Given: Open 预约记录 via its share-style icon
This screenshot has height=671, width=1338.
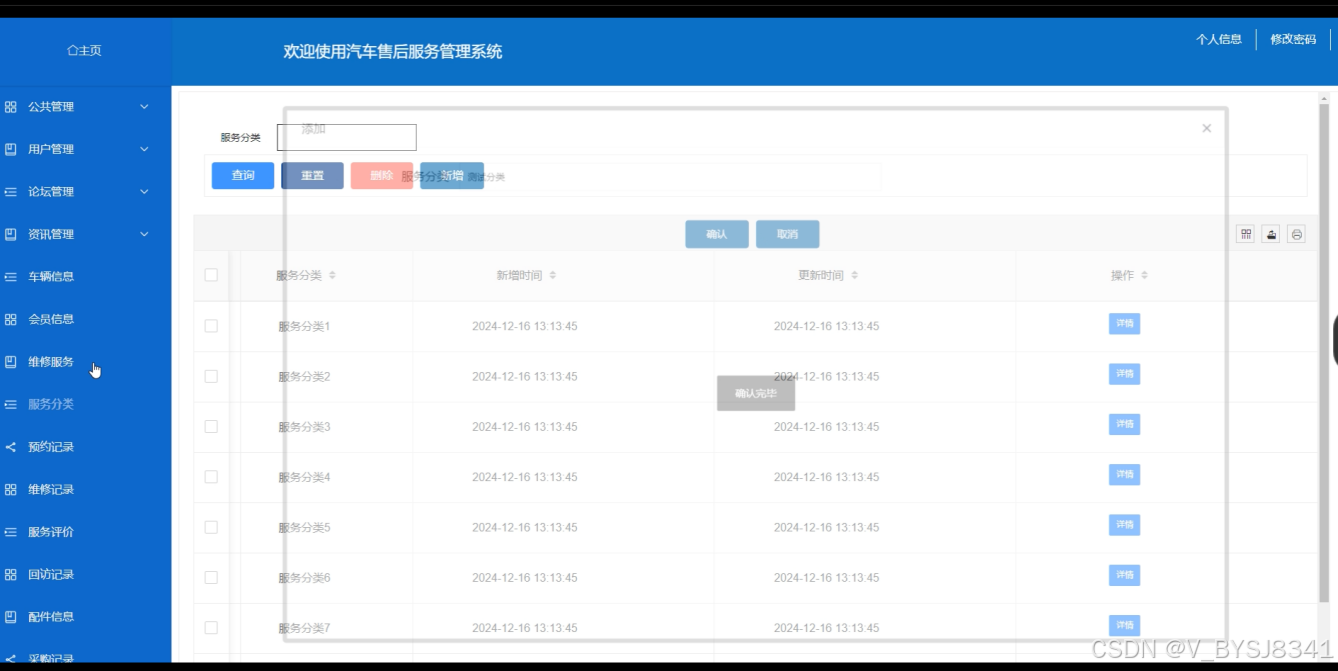Looking at the screenshot, I should pyautogui.click(x=11, y=447).
